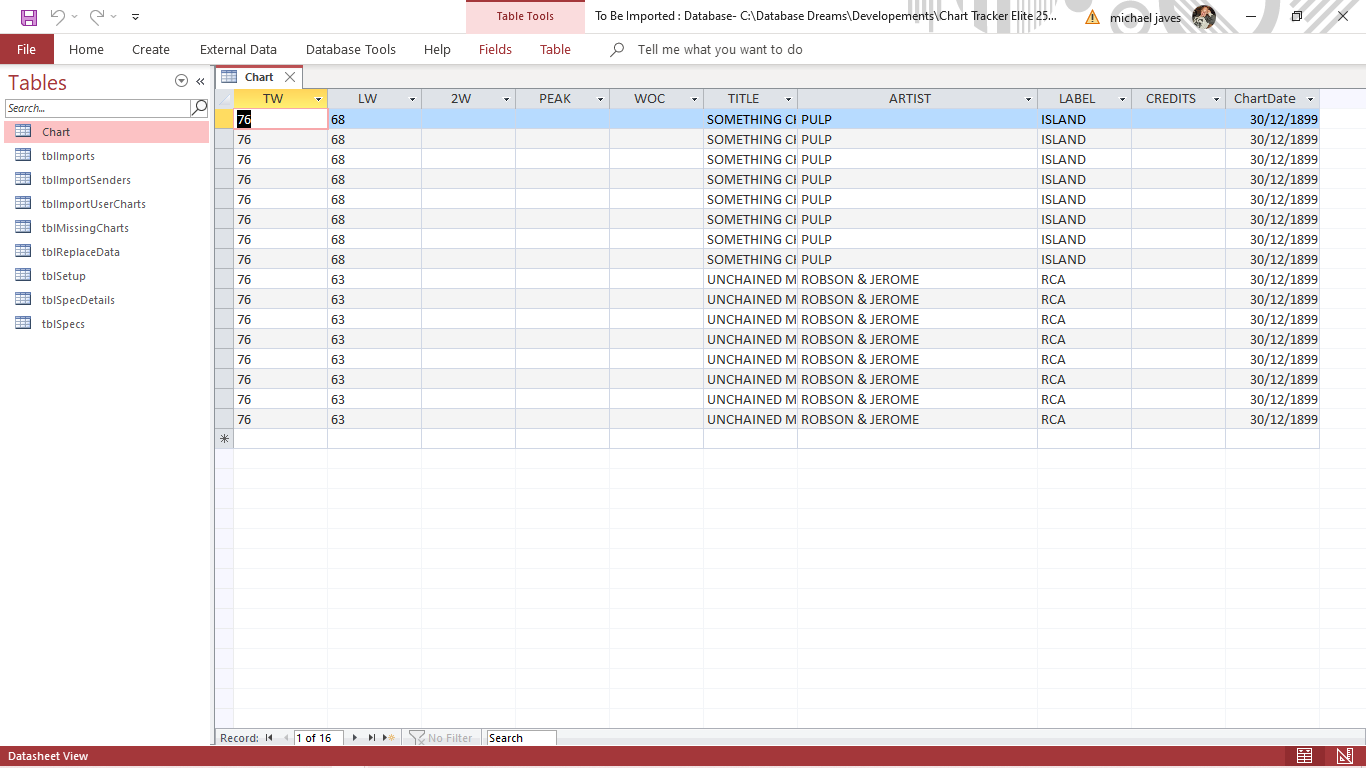Switch to the Table contextual tab

click(555, 49)
